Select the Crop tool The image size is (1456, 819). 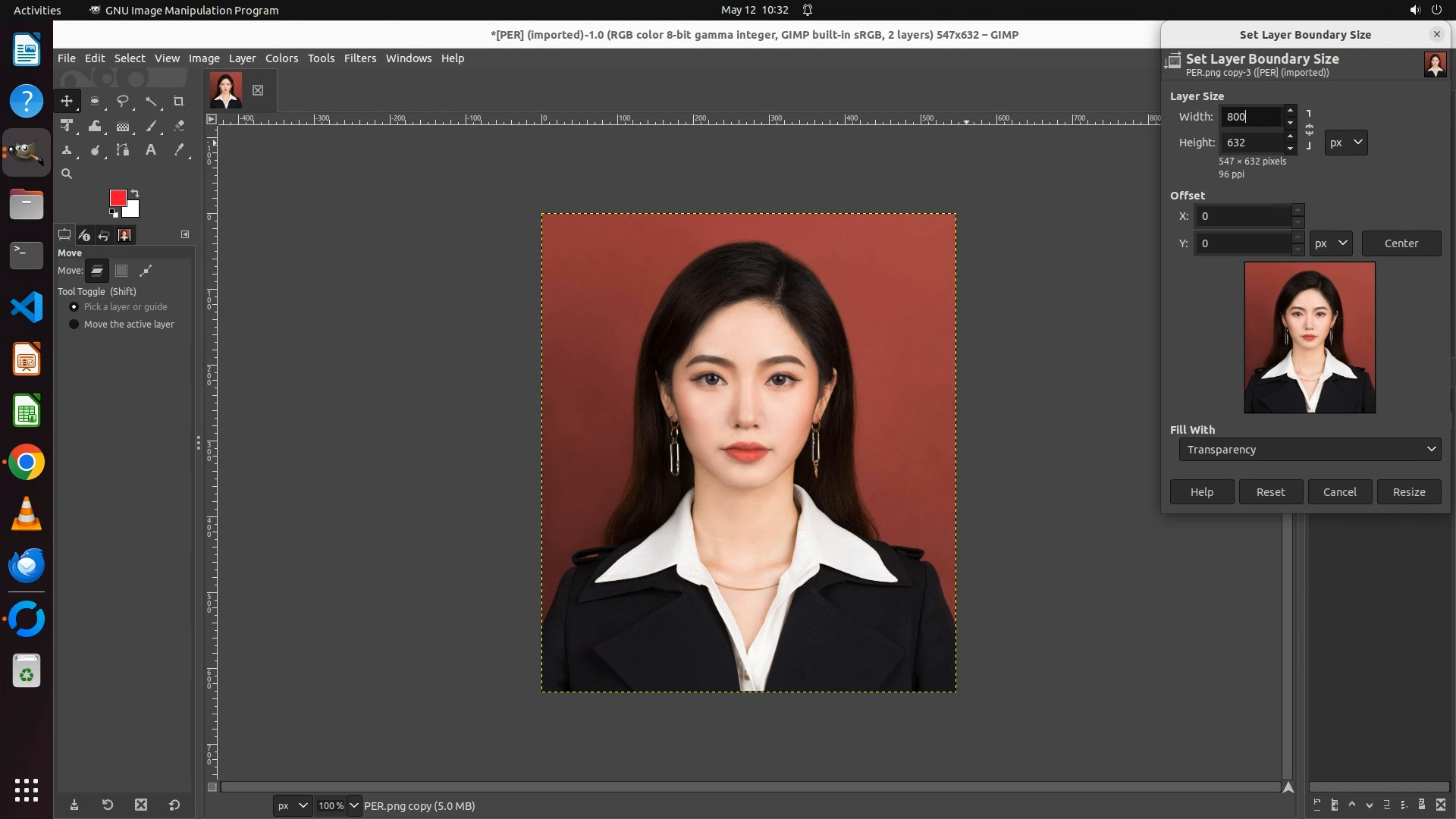(179, 101)
